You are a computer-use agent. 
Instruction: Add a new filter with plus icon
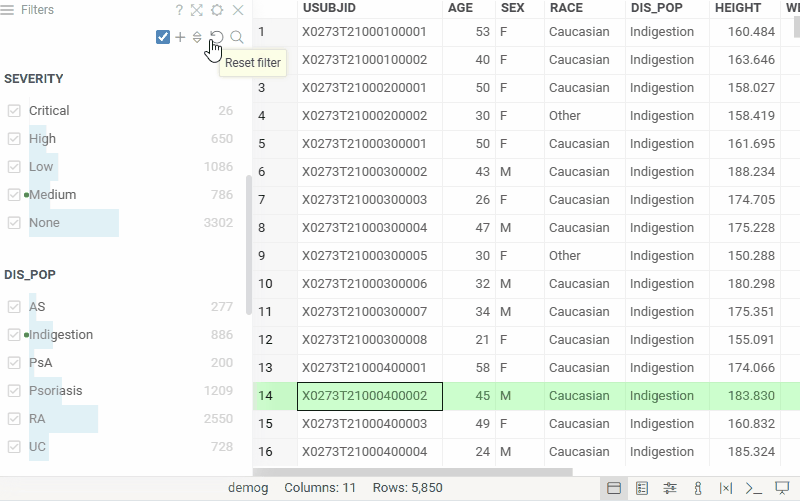(180, 37)
